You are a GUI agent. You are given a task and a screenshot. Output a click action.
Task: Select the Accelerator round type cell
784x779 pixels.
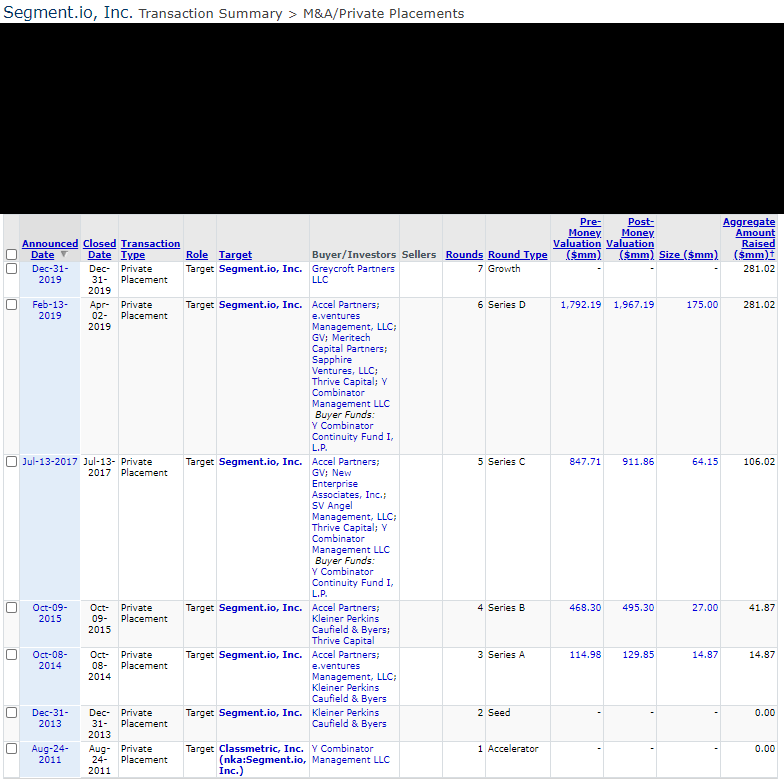click(x=513, y=748)
